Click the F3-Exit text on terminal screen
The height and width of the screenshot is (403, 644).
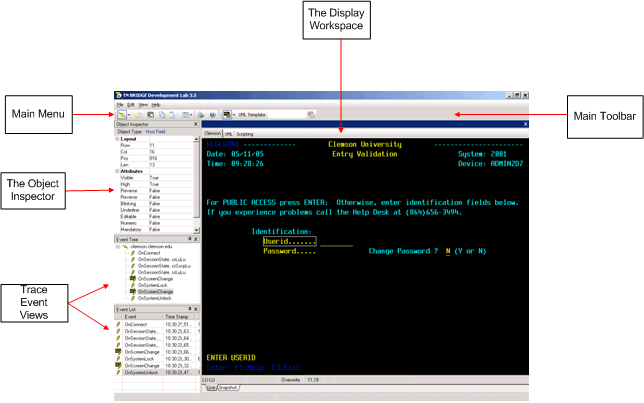point(285,367)
